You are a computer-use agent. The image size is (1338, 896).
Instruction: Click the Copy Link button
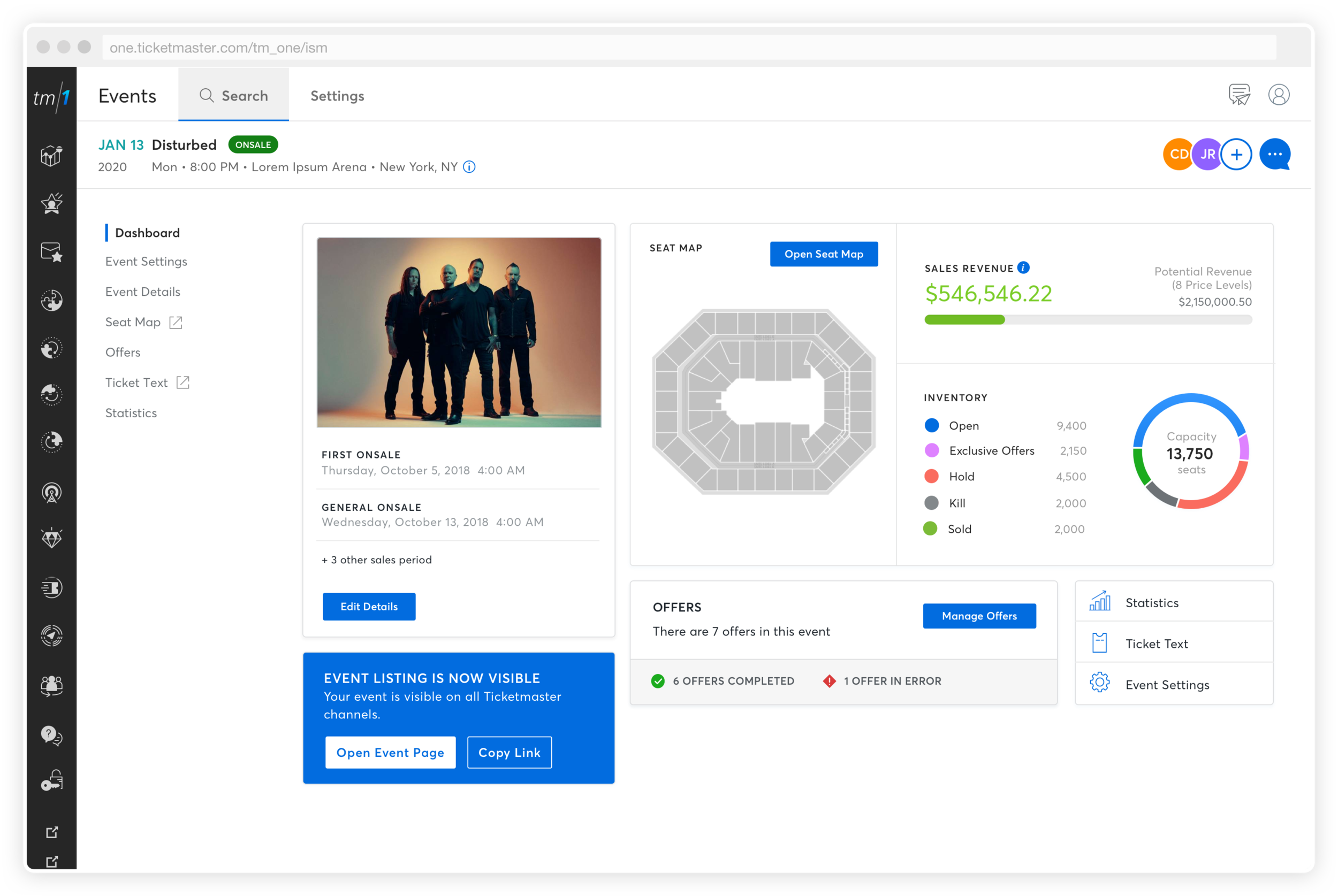tap(510, 753)
